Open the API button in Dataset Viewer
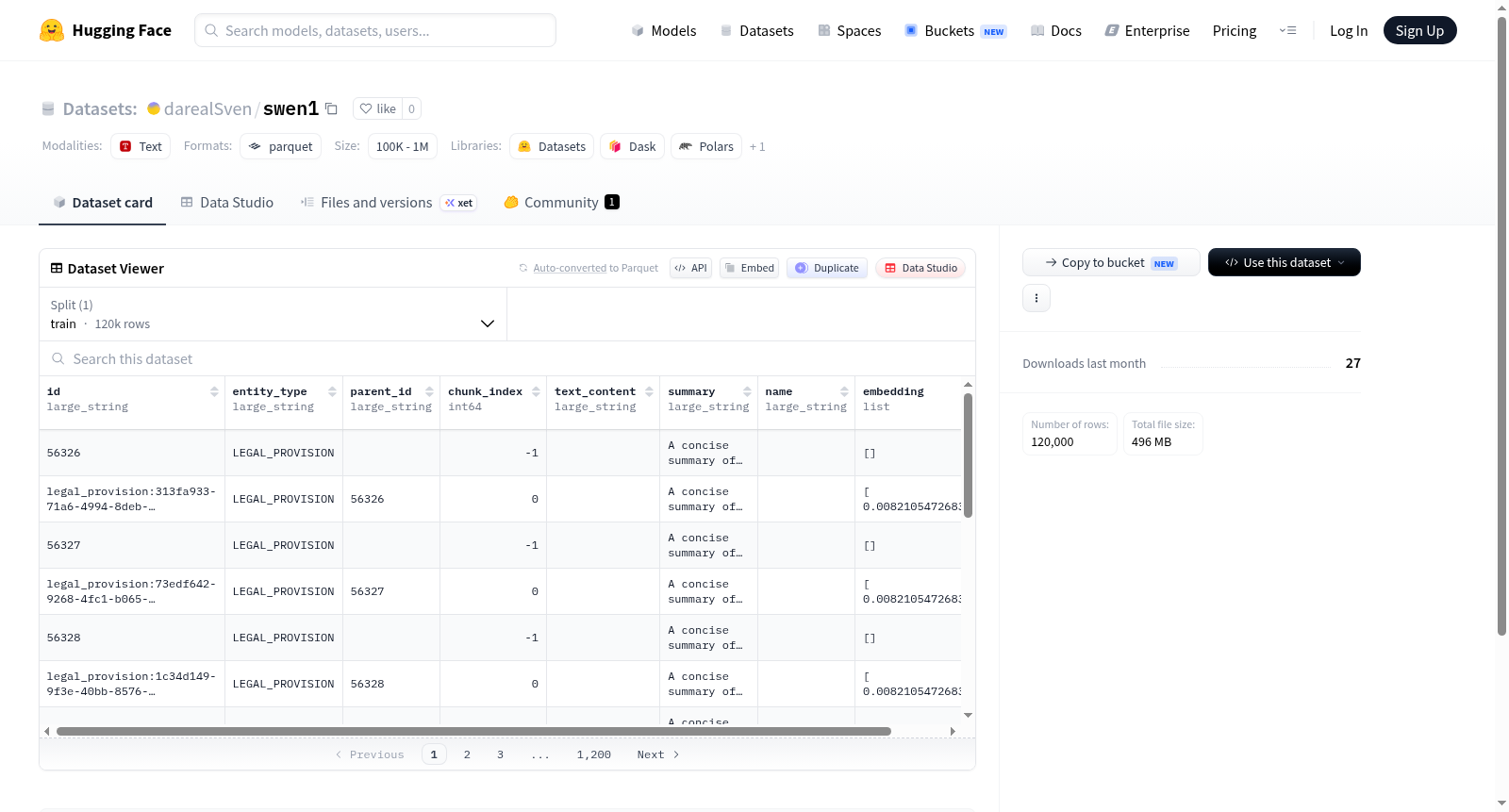 (x=690, y=268)
